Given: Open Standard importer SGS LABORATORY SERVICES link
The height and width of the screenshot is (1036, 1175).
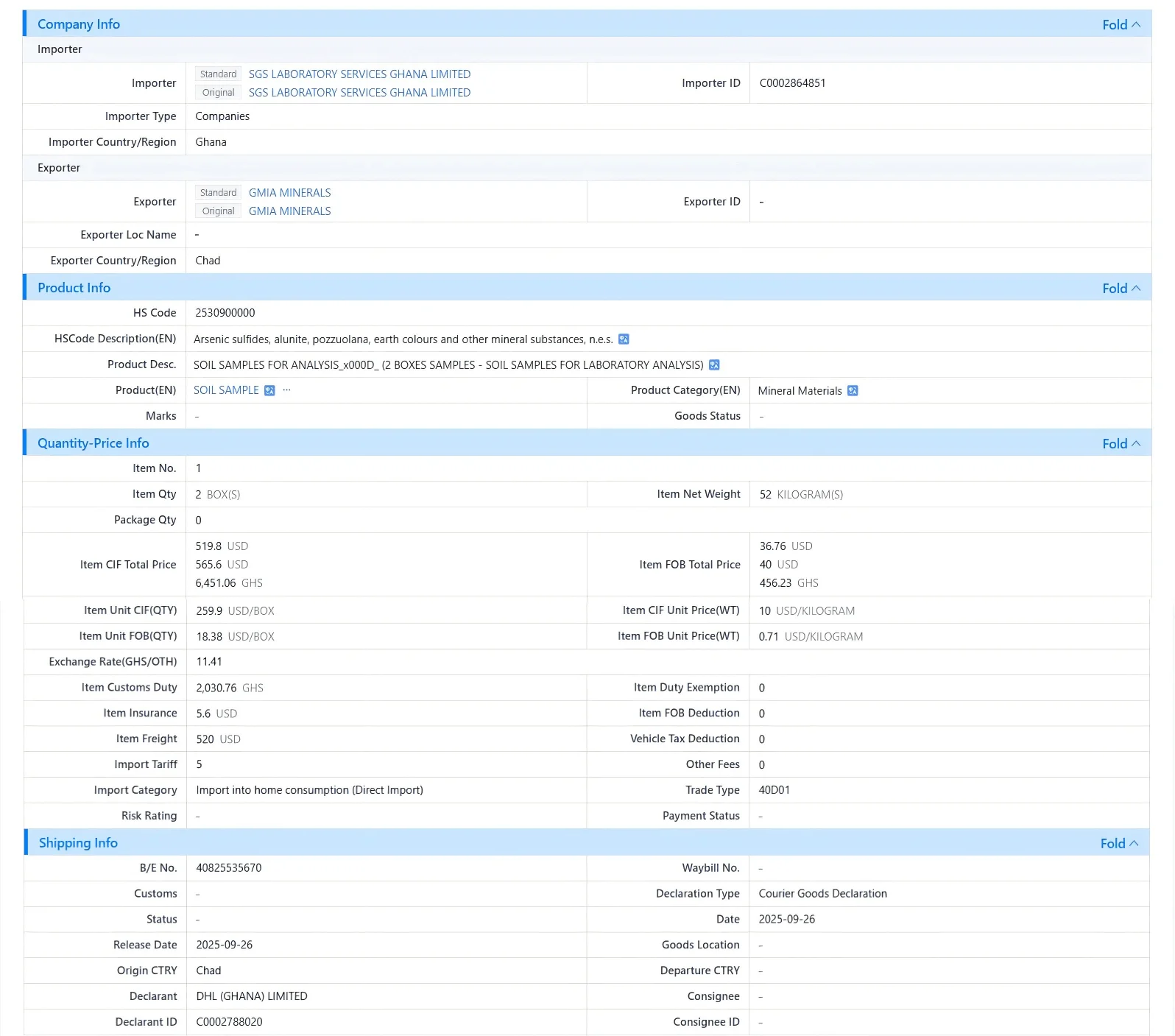Looking at the screenshot, I should tap(359, 74).
